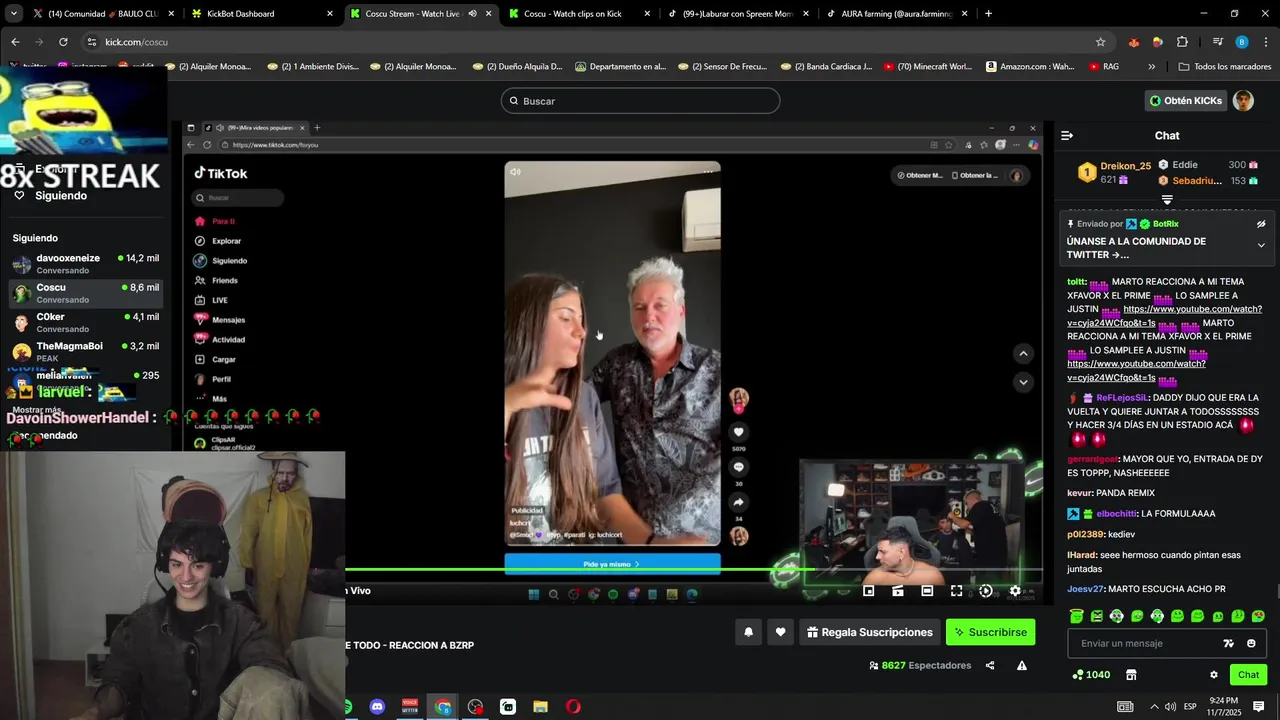This screenshot has height=720, width=1280.
Task: Open the chat identity badge icon in message box
Action: (x=1229, y=643)
